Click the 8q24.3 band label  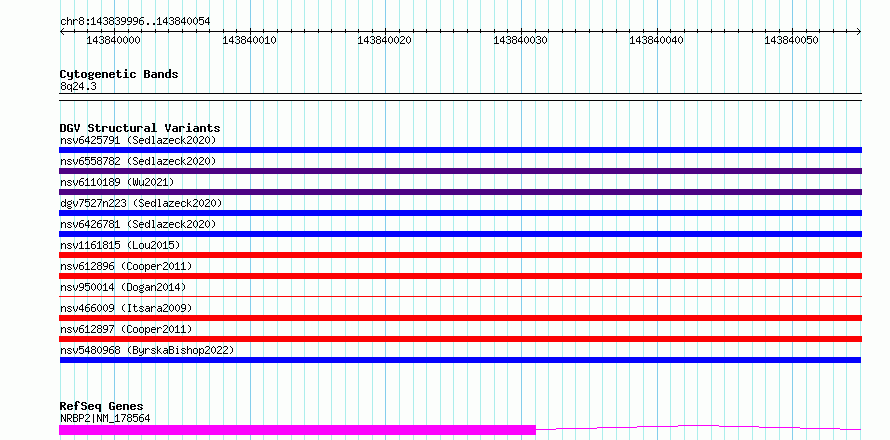pyautogui.click(x=78, y=87)
